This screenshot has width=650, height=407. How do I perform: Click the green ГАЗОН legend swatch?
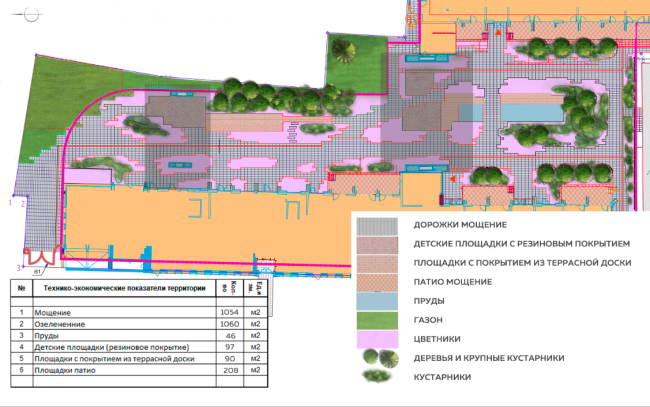click(x=380, y=320)
